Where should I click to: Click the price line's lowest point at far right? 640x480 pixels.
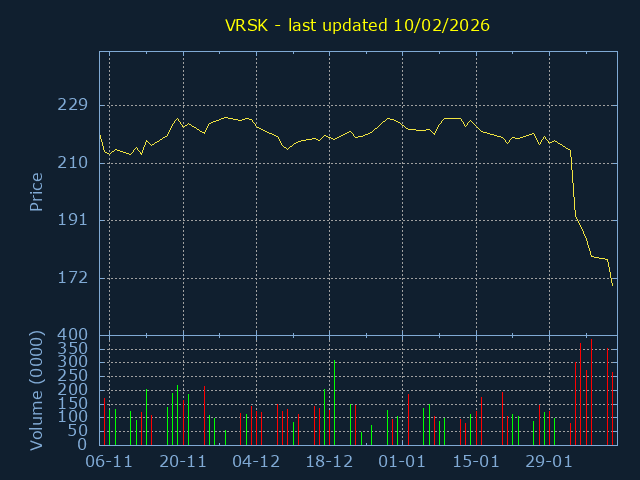point(612,285)
